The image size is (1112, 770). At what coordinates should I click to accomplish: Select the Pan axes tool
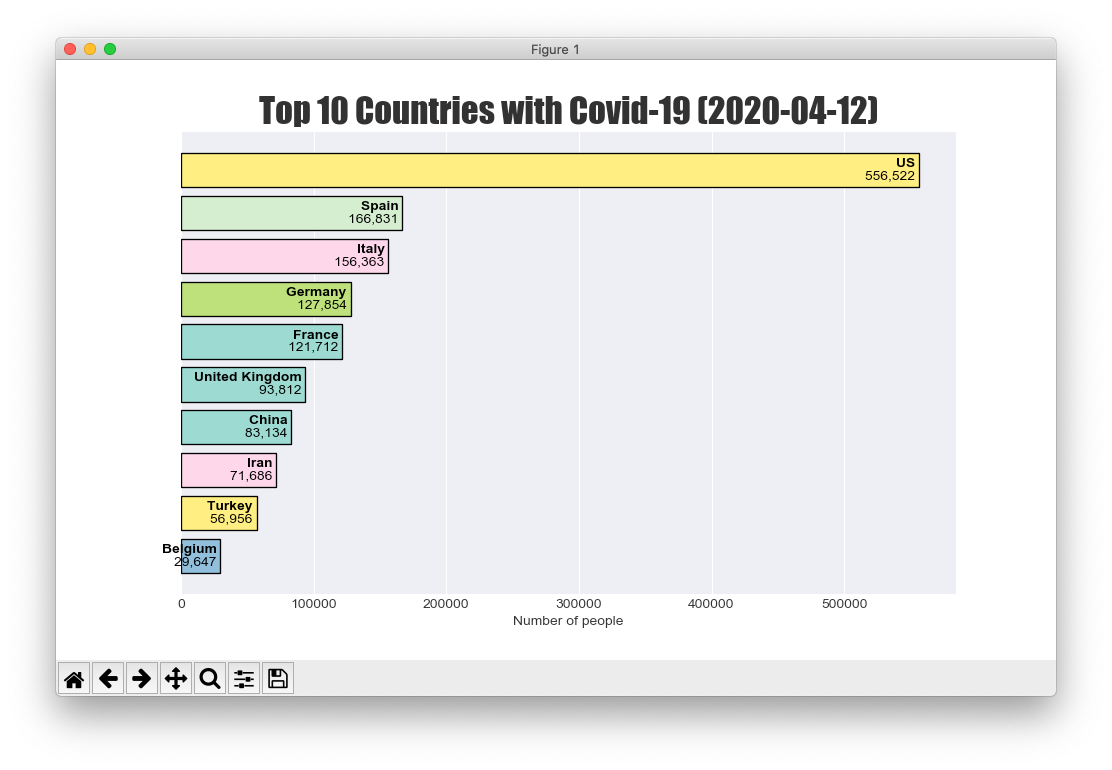[x=176, y=679]
